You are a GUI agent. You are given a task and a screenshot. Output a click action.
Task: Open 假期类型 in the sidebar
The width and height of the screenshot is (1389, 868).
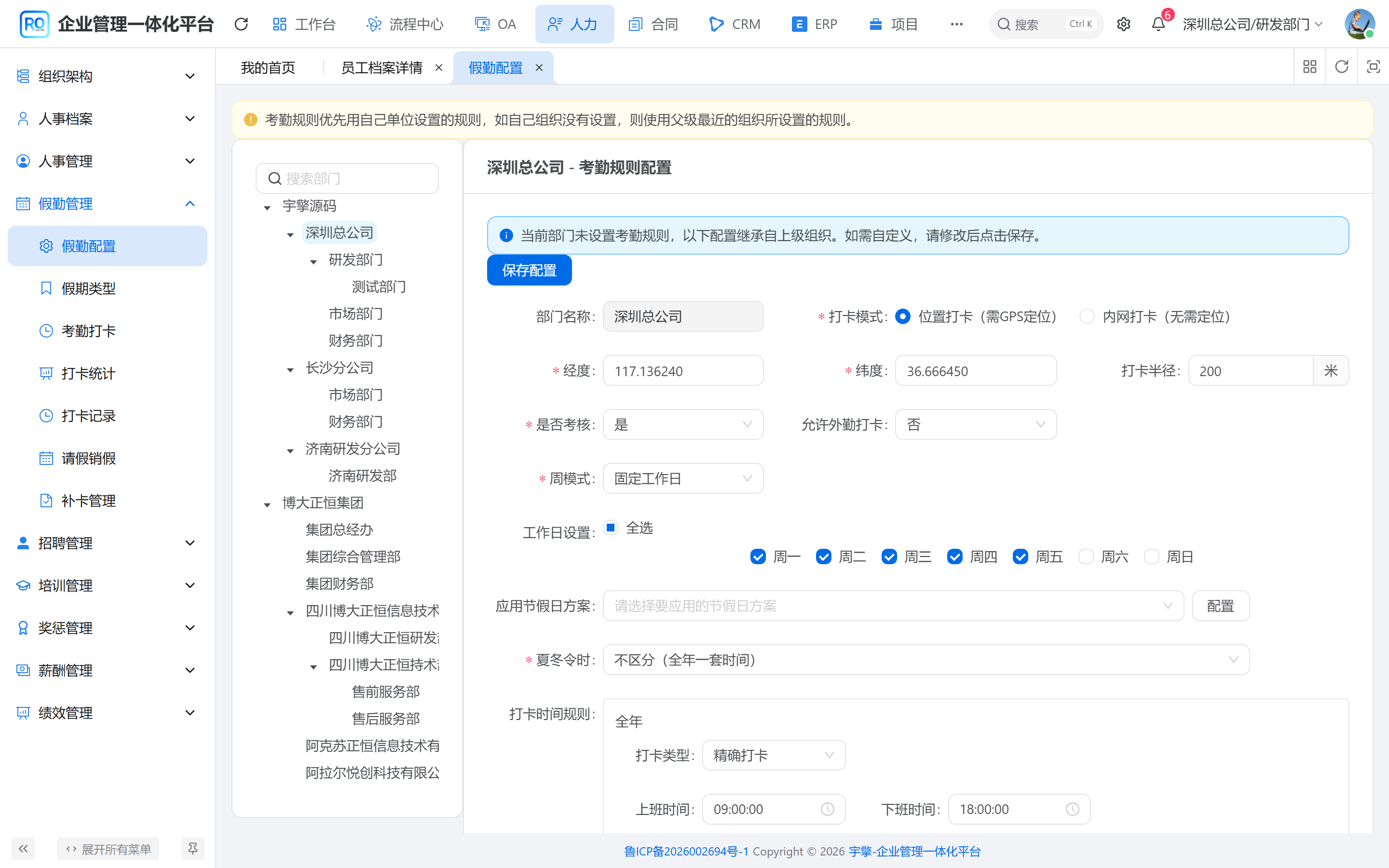tap(108, 288)
